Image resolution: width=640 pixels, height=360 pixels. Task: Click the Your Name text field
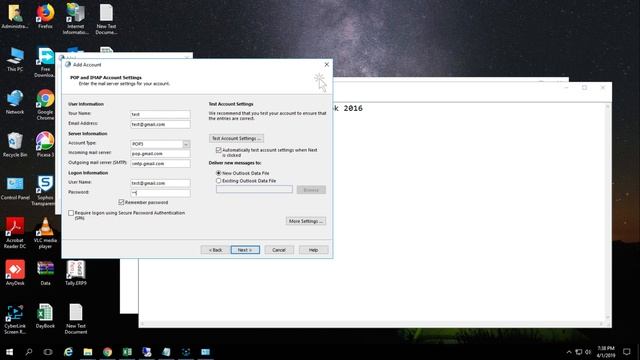click(x=160, y=114)
